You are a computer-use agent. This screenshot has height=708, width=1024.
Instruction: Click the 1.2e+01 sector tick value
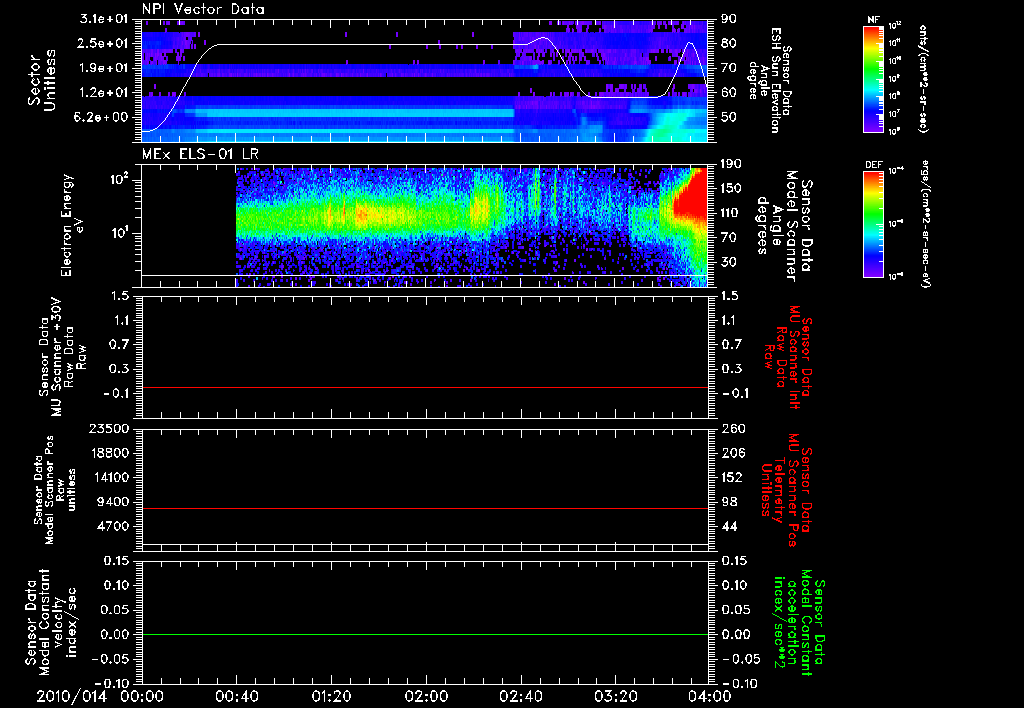[x=104, y=93]
